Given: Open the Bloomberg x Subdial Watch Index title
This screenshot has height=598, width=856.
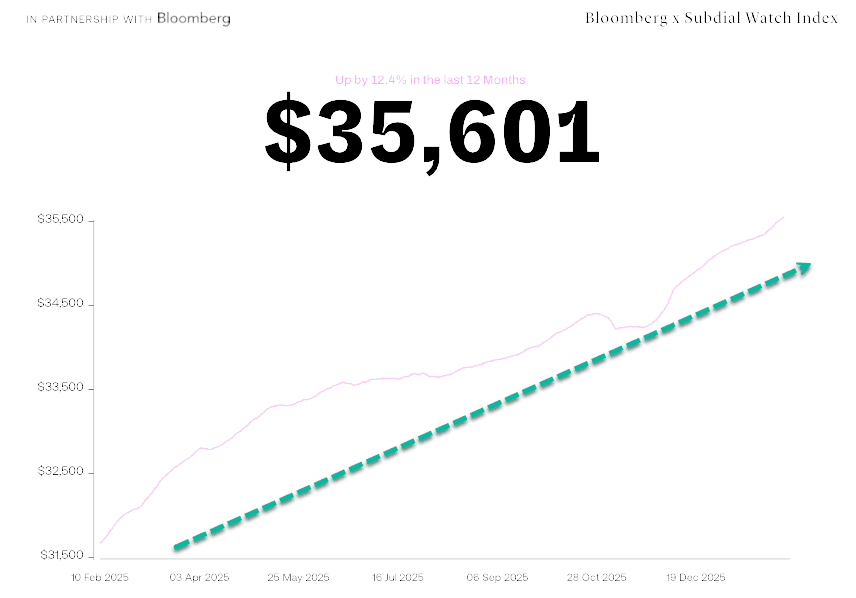Looking at the screenshot, I should pyautogui.click(x=711, y=18).
